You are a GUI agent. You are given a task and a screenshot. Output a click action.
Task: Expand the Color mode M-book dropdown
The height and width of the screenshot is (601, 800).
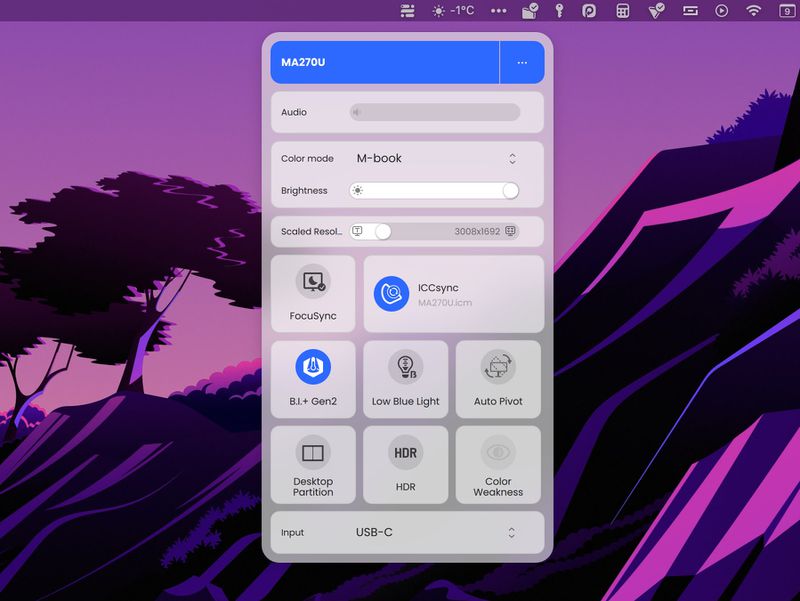coord(512,158)
